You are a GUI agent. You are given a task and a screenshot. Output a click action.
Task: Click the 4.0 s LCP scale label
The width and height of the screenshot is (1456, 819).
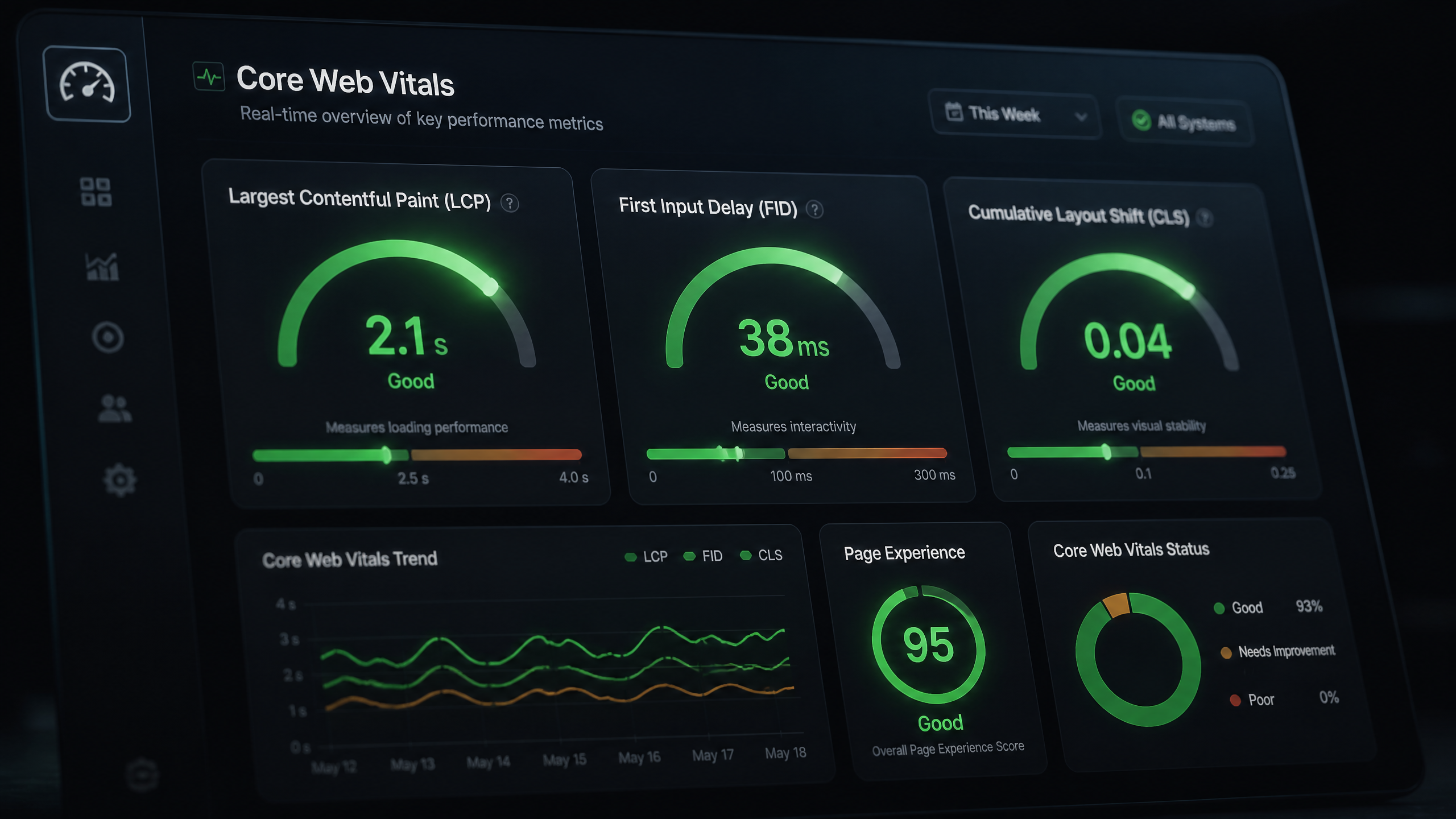(x=573, y=477)
